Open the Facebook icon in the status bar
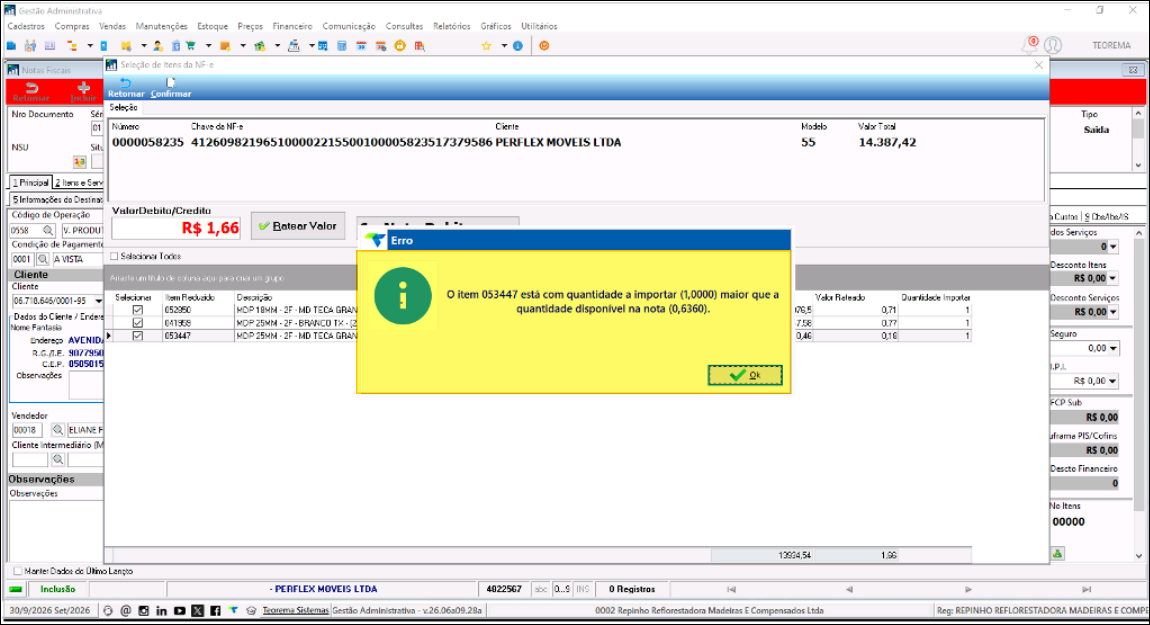Image resolution: width=1150 pixels, height=625 pixels. tap(216, 610)
